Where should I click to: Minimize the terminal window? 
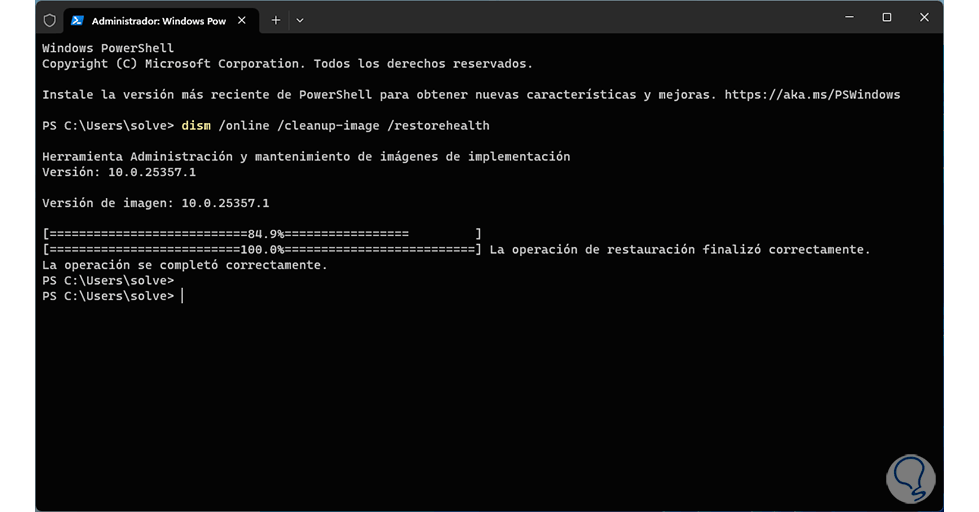point(849,17)
